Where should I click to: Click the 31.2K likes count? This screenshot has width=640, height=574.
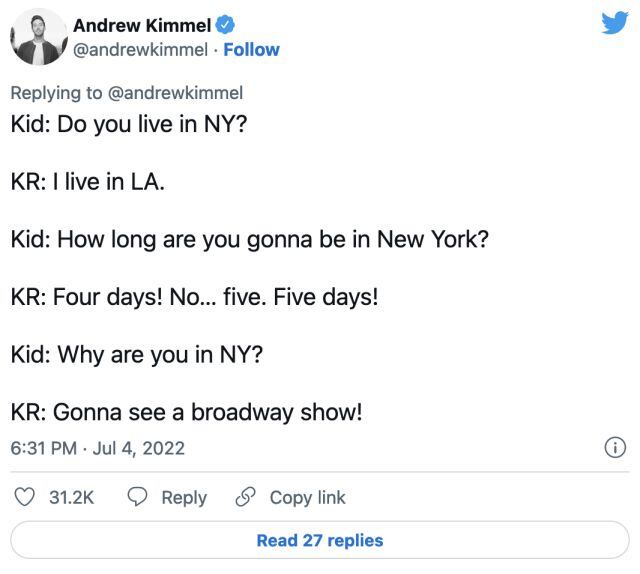71,497
